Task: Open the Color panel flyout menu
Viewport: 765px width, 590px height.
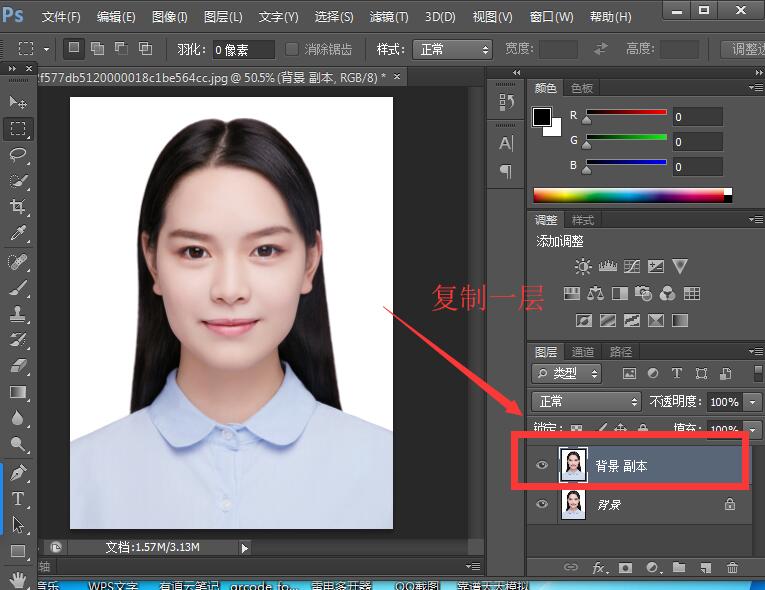Action: tap(756, 87)
